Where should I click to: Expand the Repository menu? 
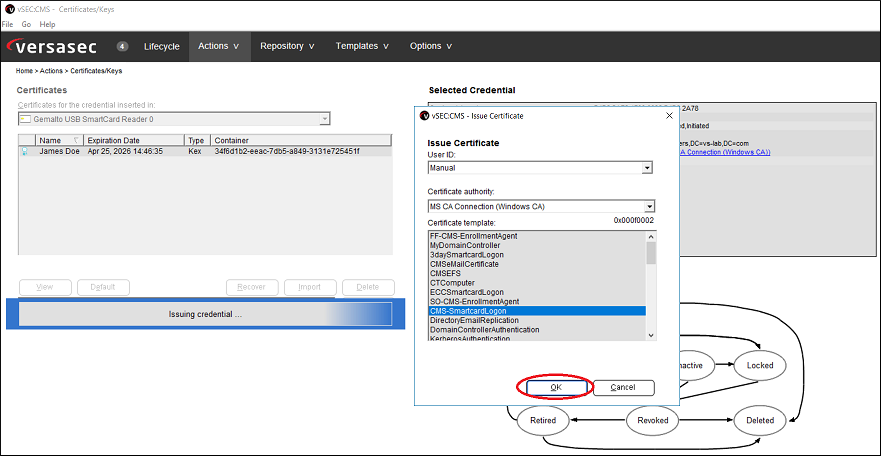tap(287, 46)
